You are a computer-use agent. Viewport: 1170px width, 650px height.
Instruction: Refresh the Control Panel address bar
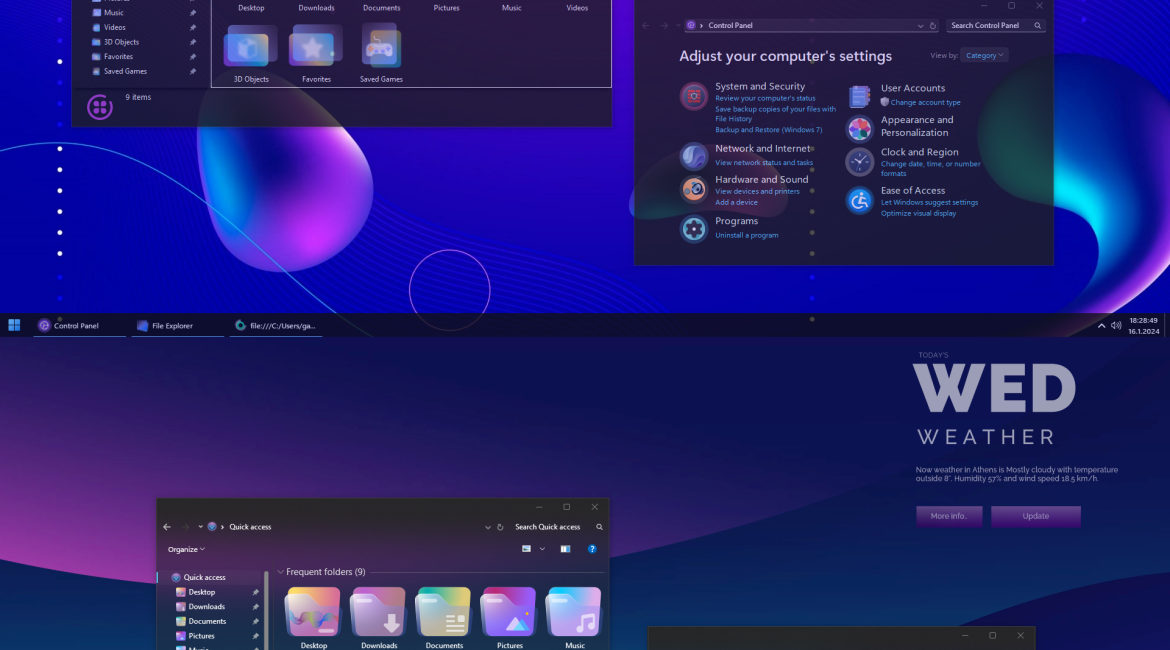[933, 26]
